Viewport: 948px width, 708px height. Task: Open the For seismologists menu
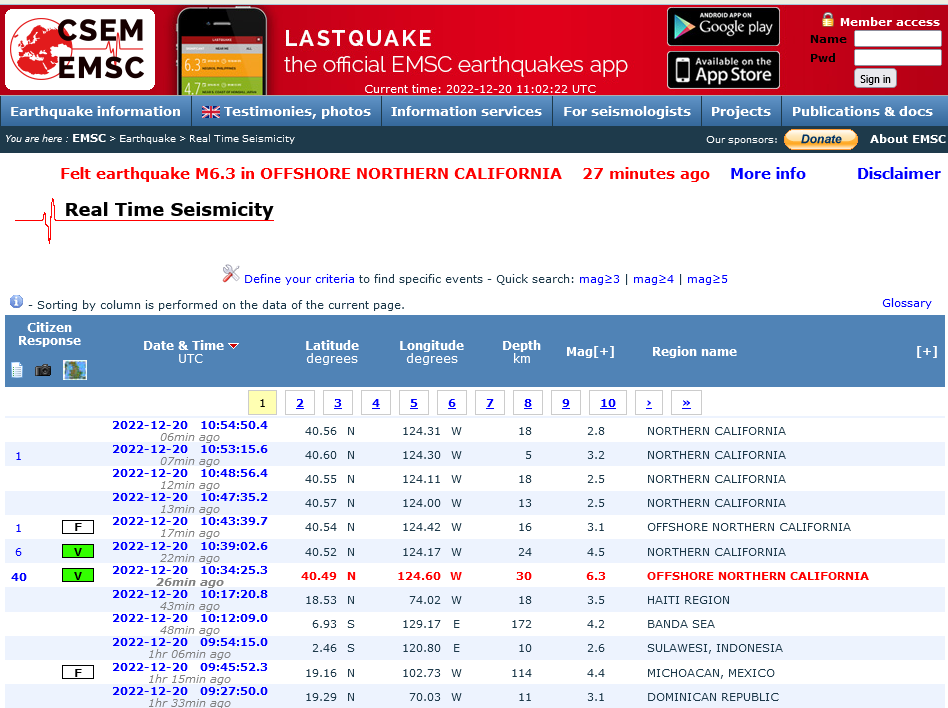[x=626, y=111]
